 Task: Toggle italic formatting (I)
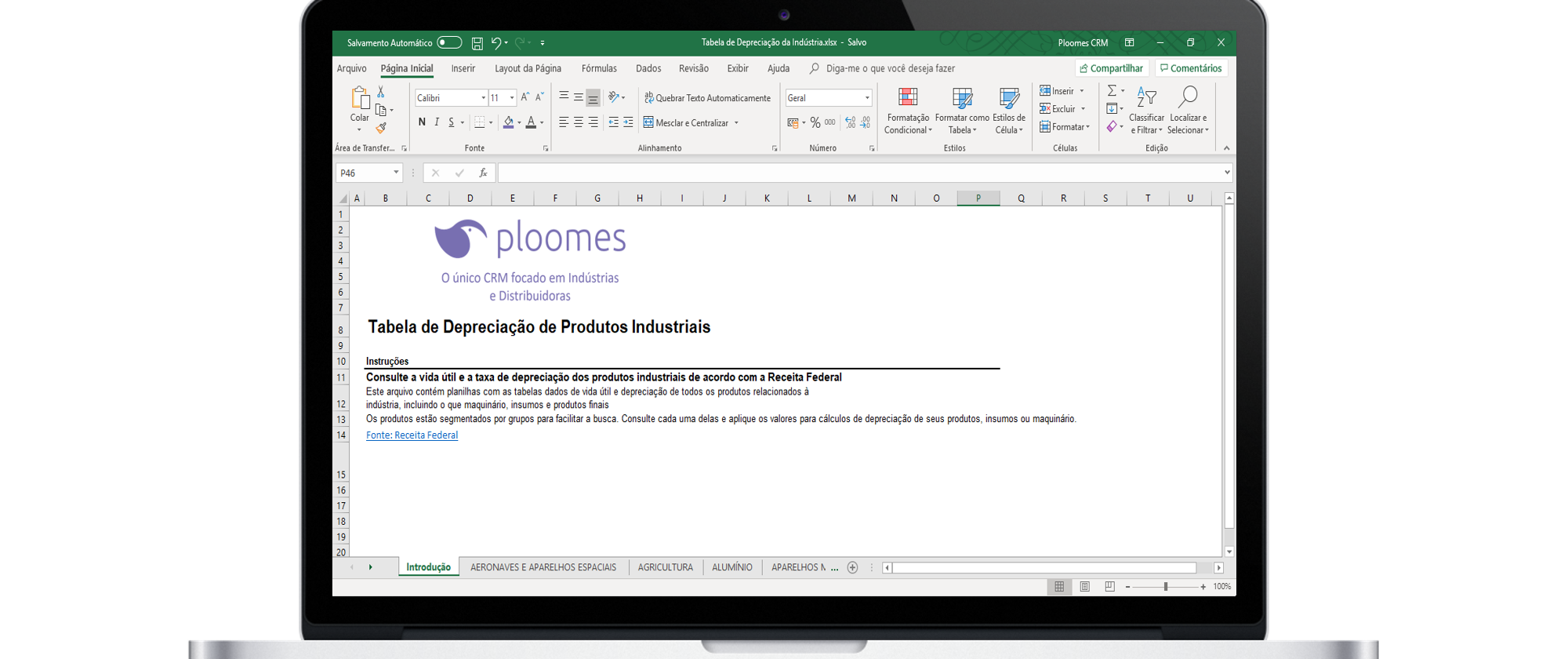[437, 122]
